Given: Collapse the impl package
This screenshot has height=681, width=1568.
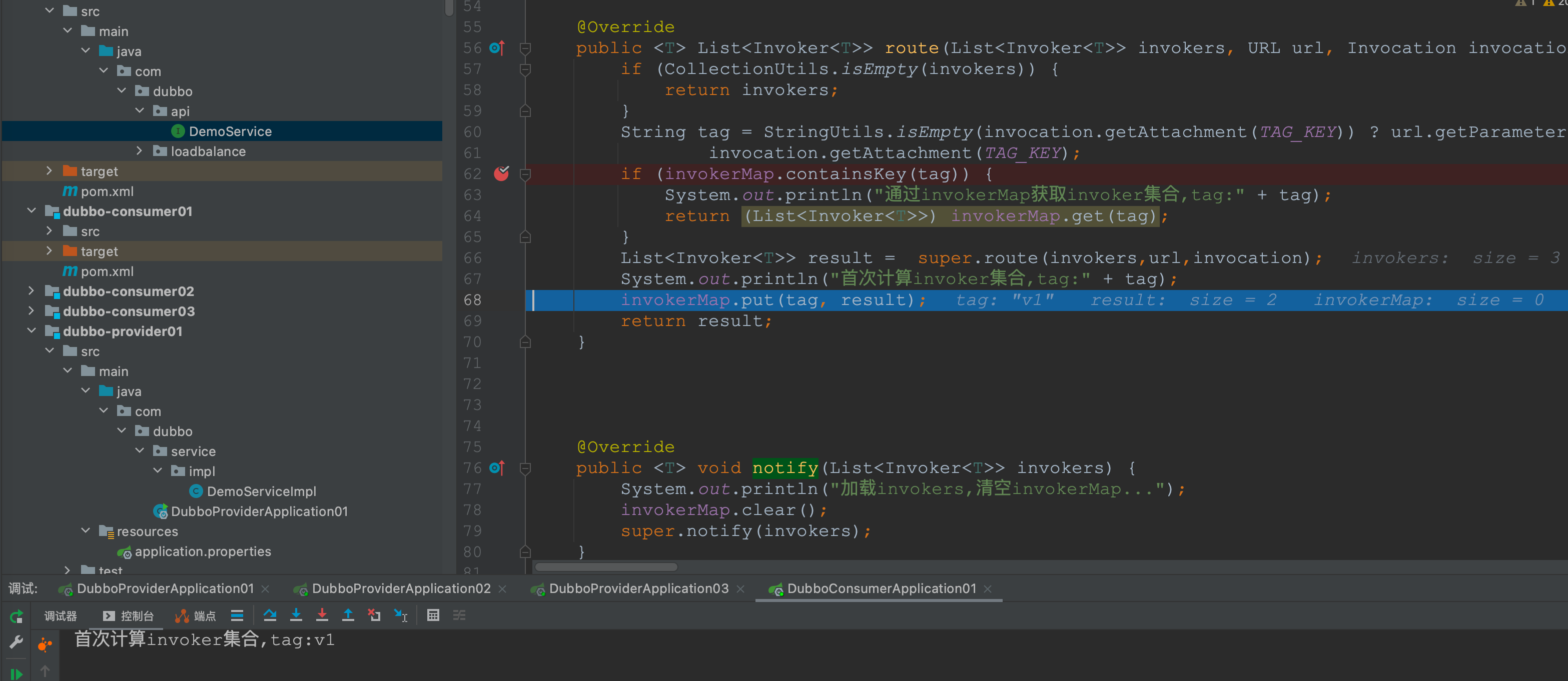Looking at the screenshot, I should click(158, 470).
